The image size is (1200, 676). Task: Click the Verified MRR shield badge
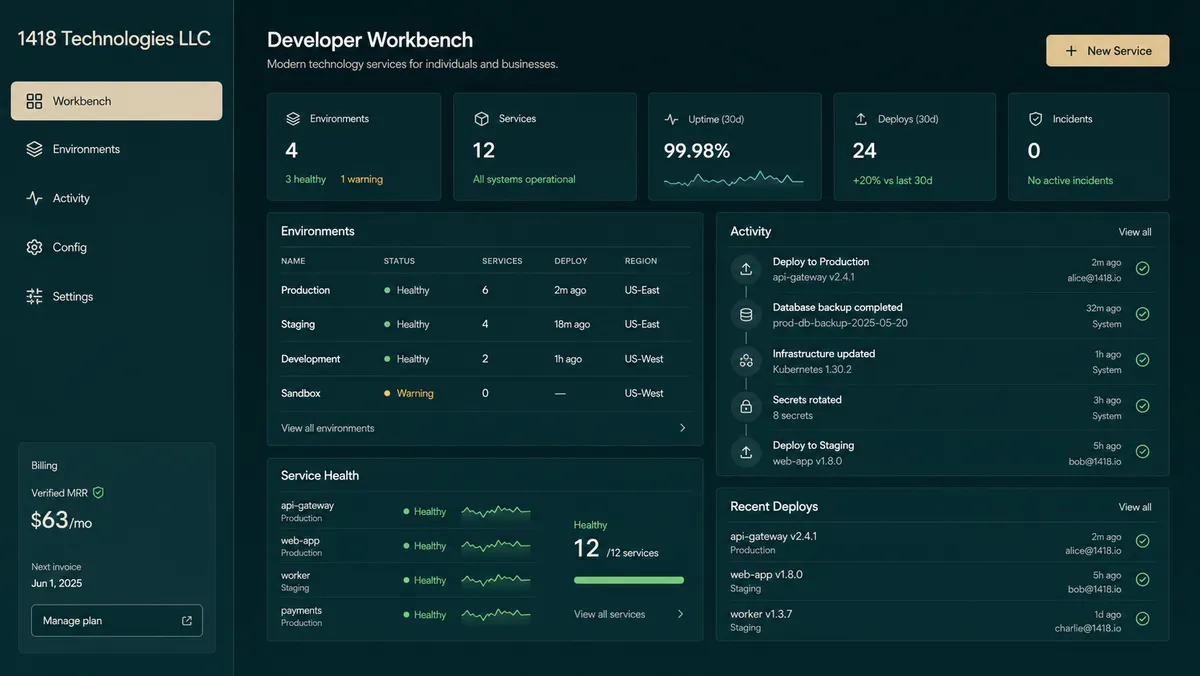tap(98, 493)
